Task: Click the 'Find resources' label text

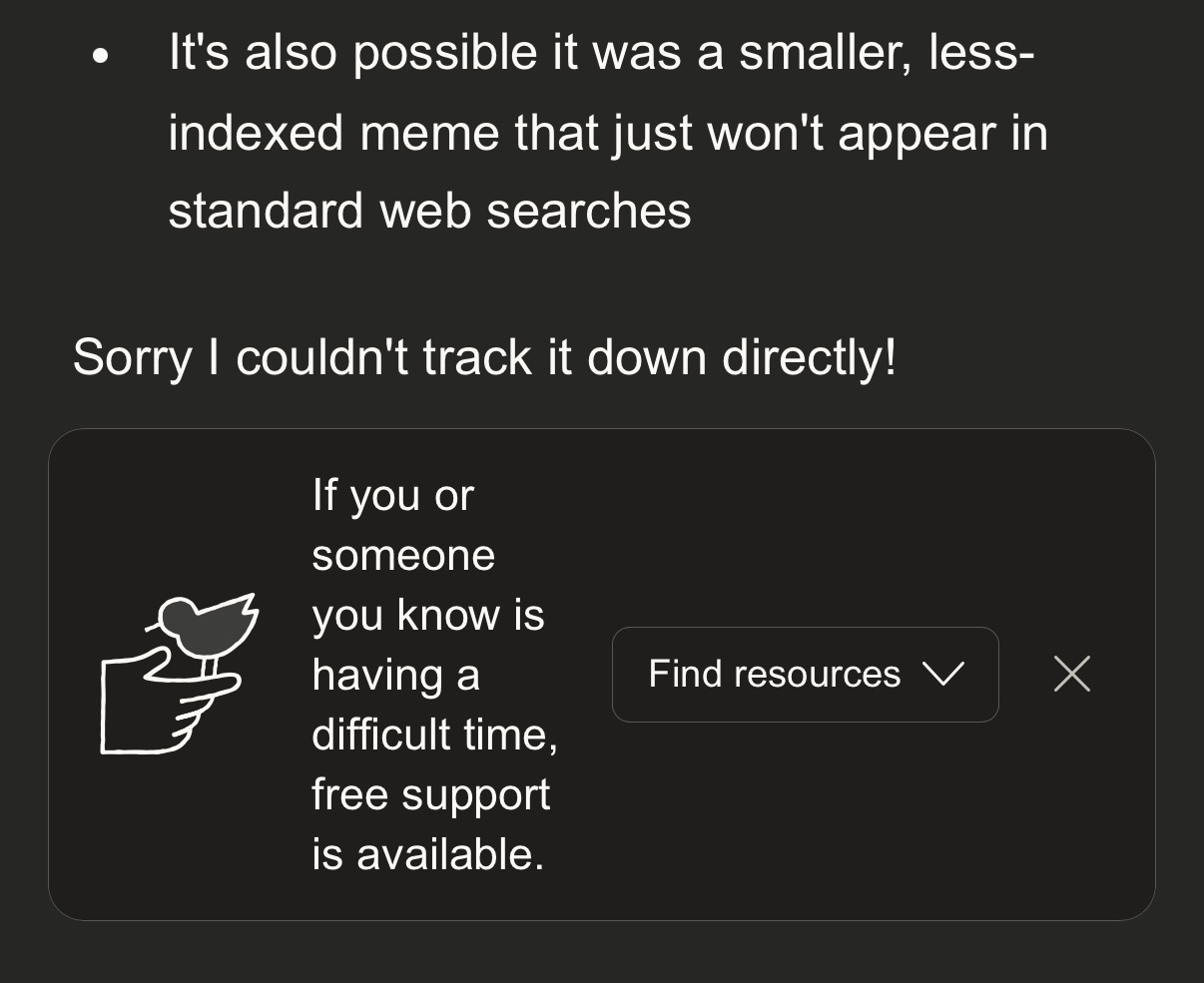Action: point(774,675)
